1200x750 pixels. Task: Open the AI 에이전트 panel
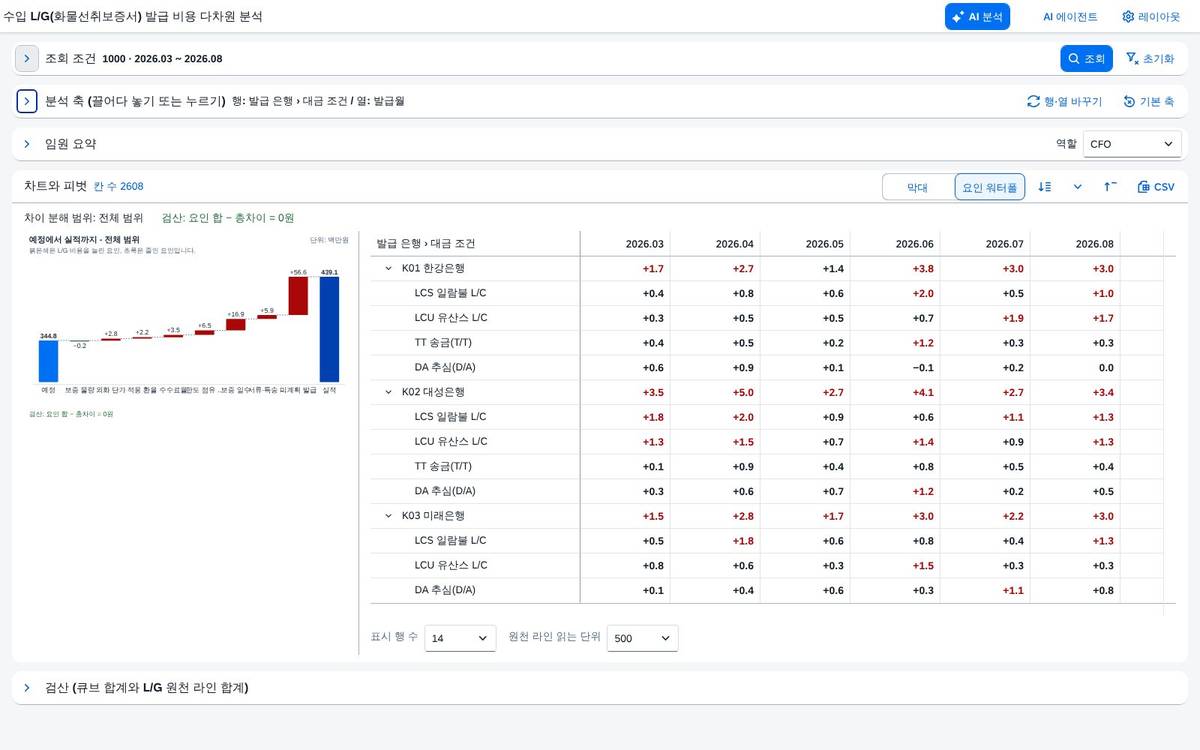1070,17
